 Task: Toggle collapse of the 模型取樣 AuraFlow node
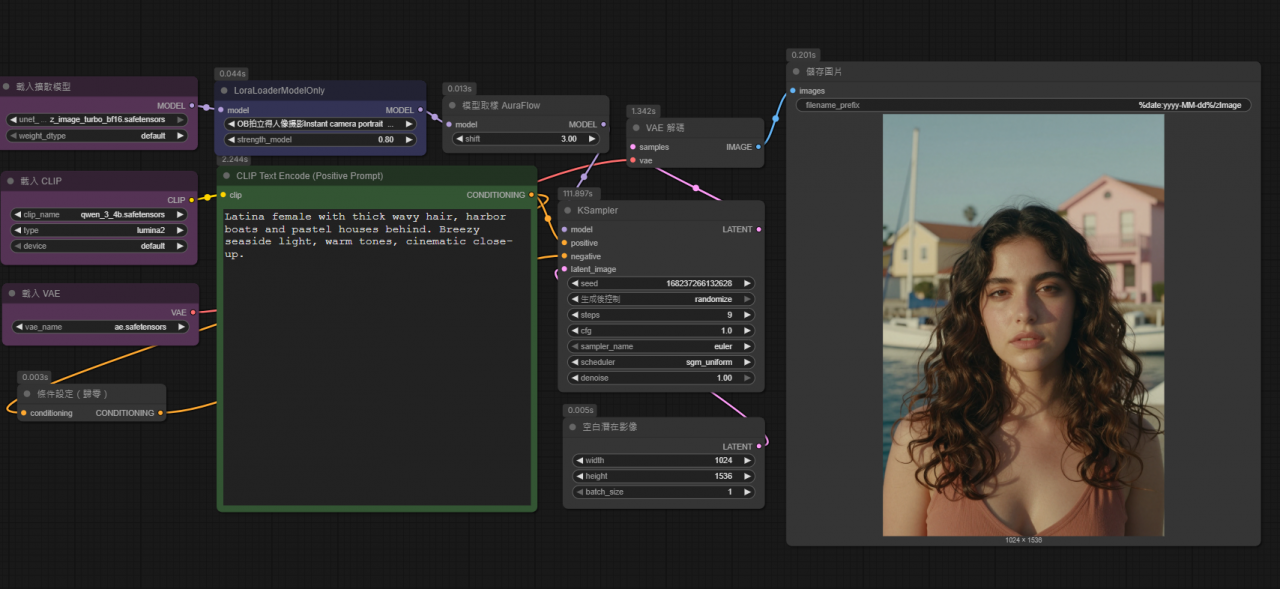point(452,105)
